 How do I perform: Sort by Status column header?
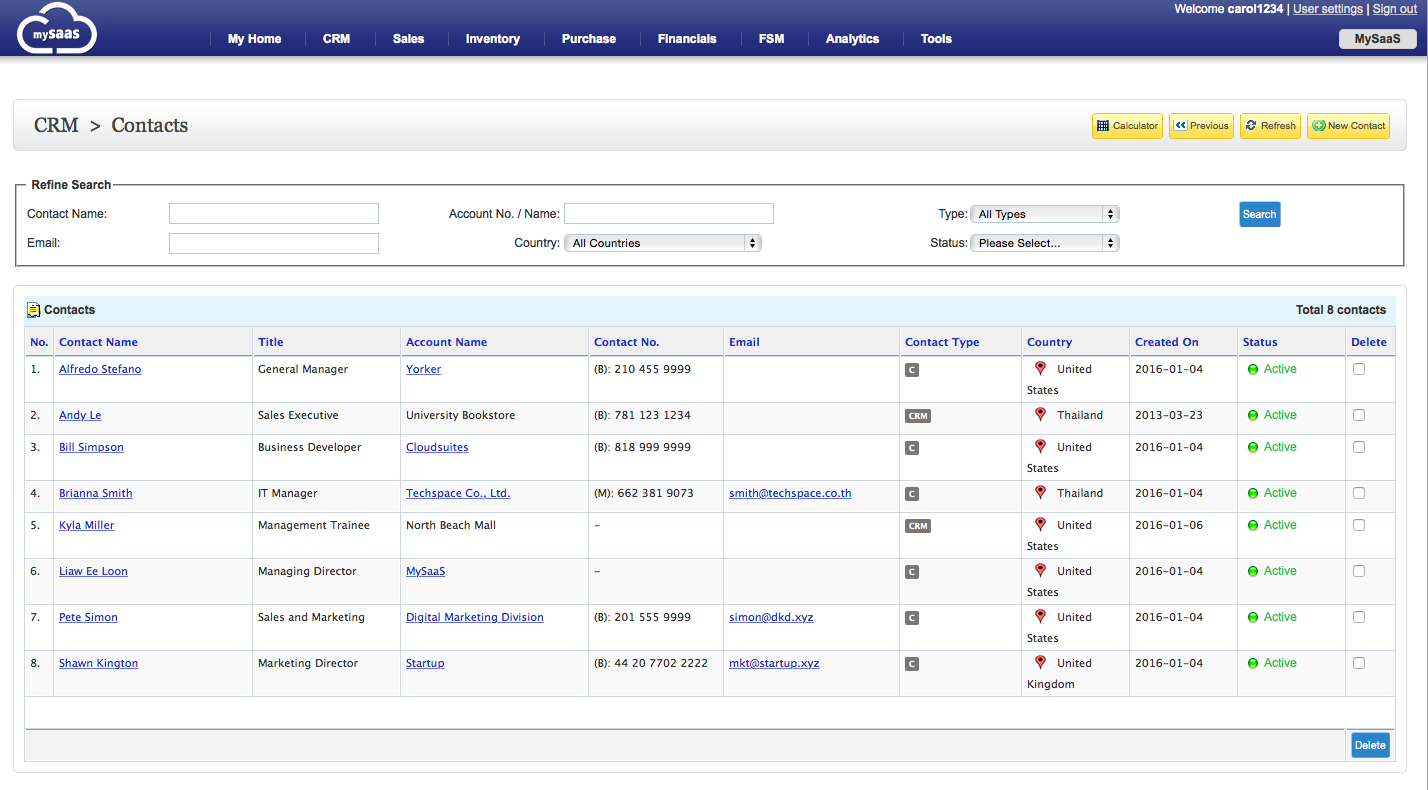pos(1260,342)
